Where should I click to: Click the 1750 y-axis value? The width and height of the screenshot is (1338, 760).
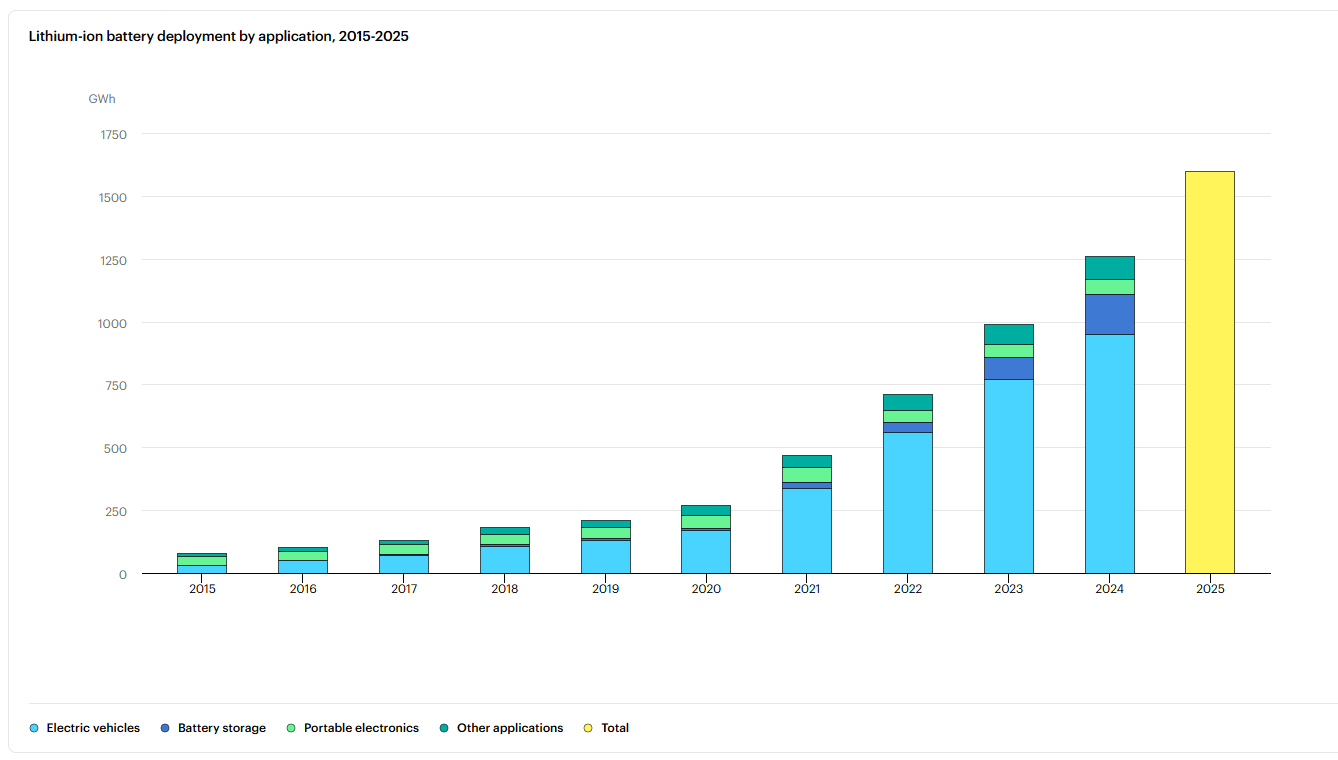pyautogui.click(x=114, y=134)
